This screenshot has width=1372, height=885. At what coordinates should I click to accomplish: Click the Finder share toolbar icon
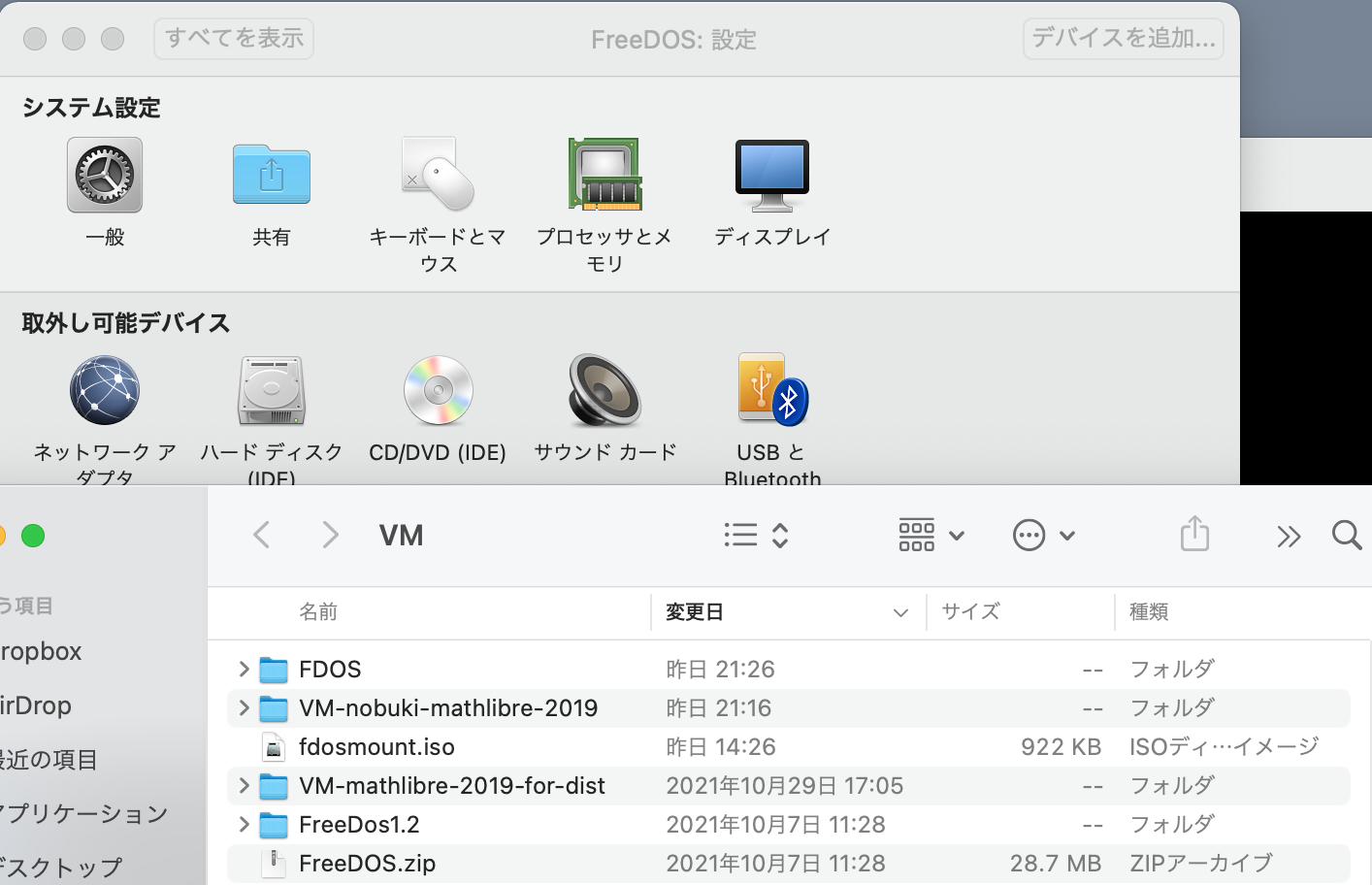click(x=1194, y=535)
